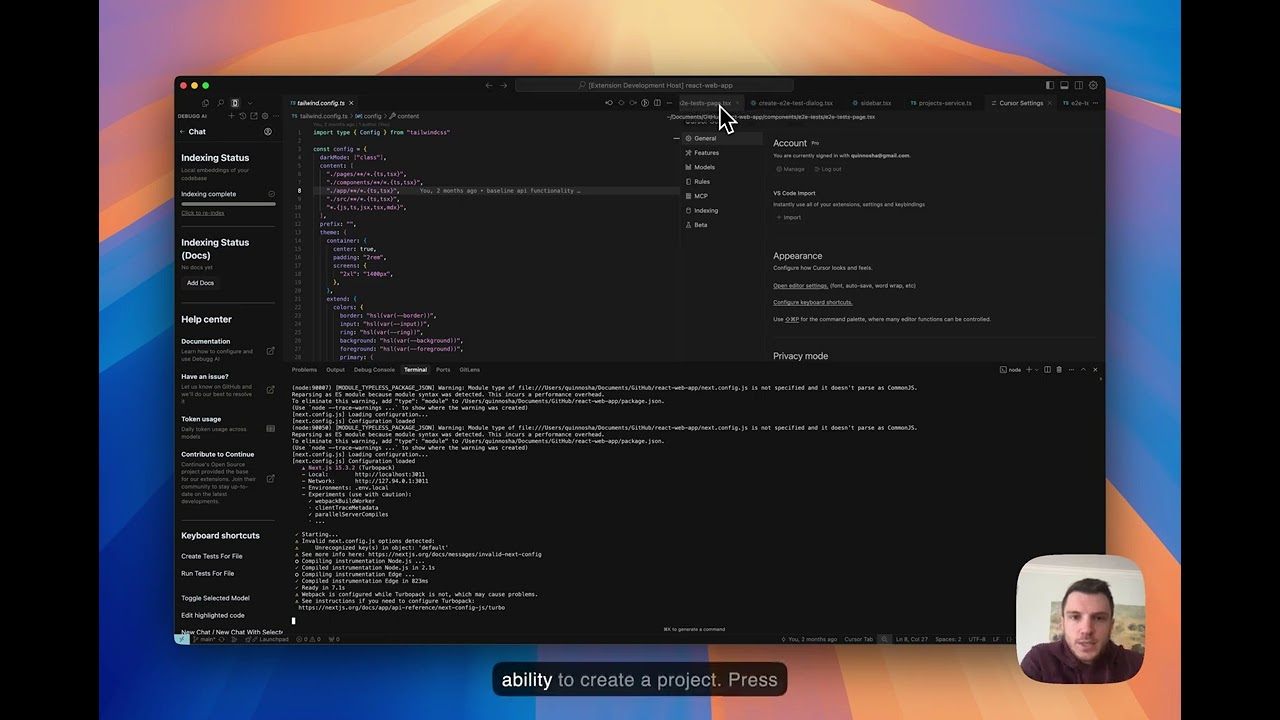The height and width of the screenshot is (720, 1280).
Task: Toggle secondary sidebar layout icon
Action: click(1078, 85)
